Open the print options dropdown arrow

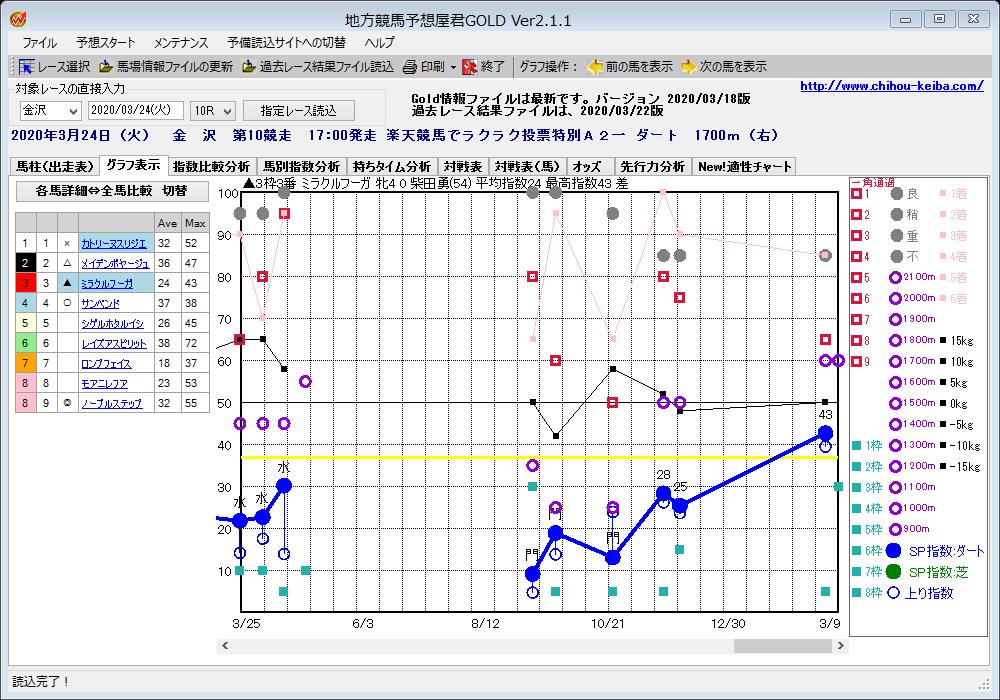click(x=453, y=67)
